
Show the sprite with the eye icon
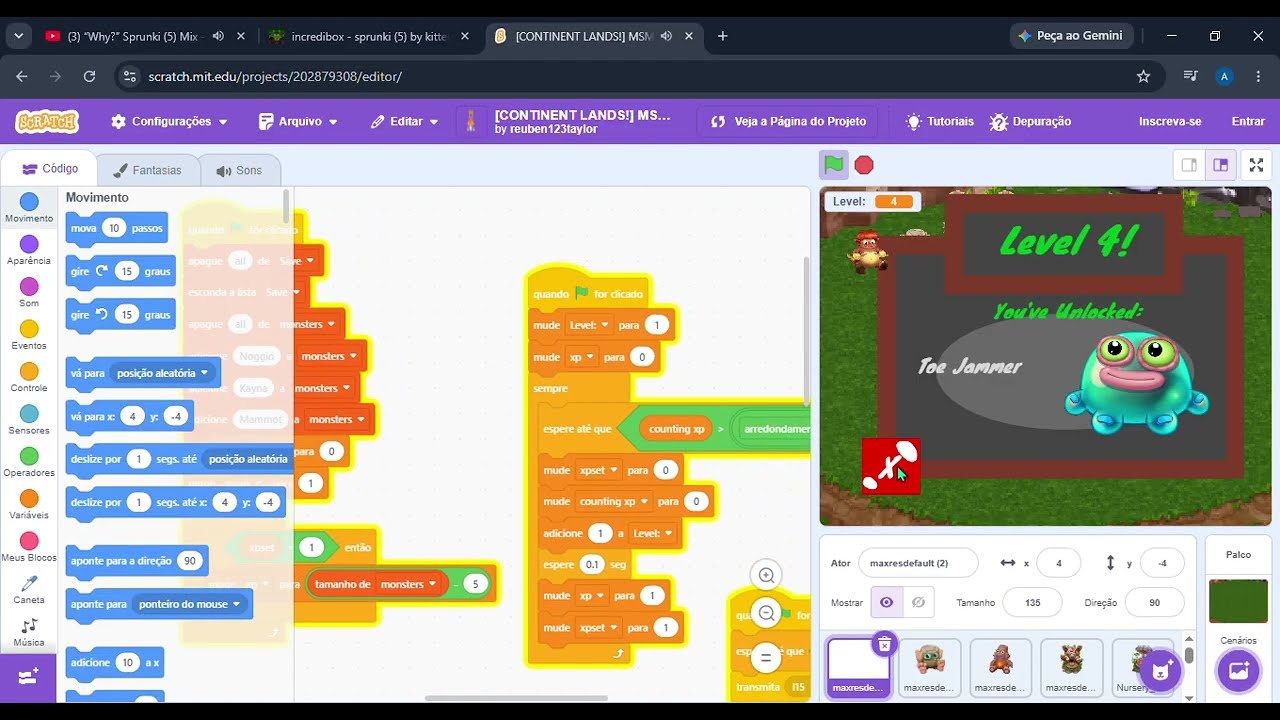[886, 603]
